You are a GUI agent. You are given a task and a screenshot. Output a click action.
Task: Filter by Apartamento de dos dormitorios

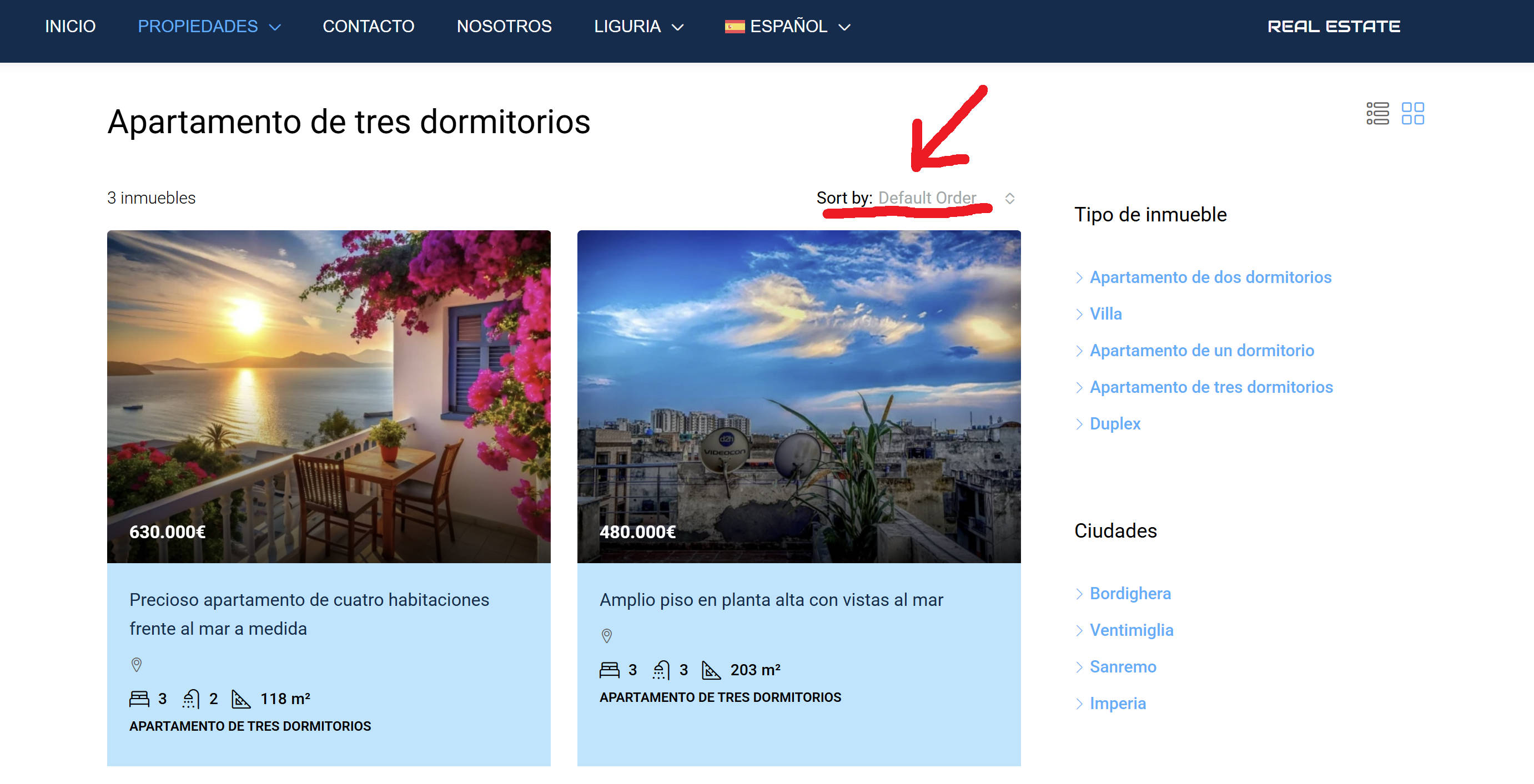click(x=1210, y=277)
